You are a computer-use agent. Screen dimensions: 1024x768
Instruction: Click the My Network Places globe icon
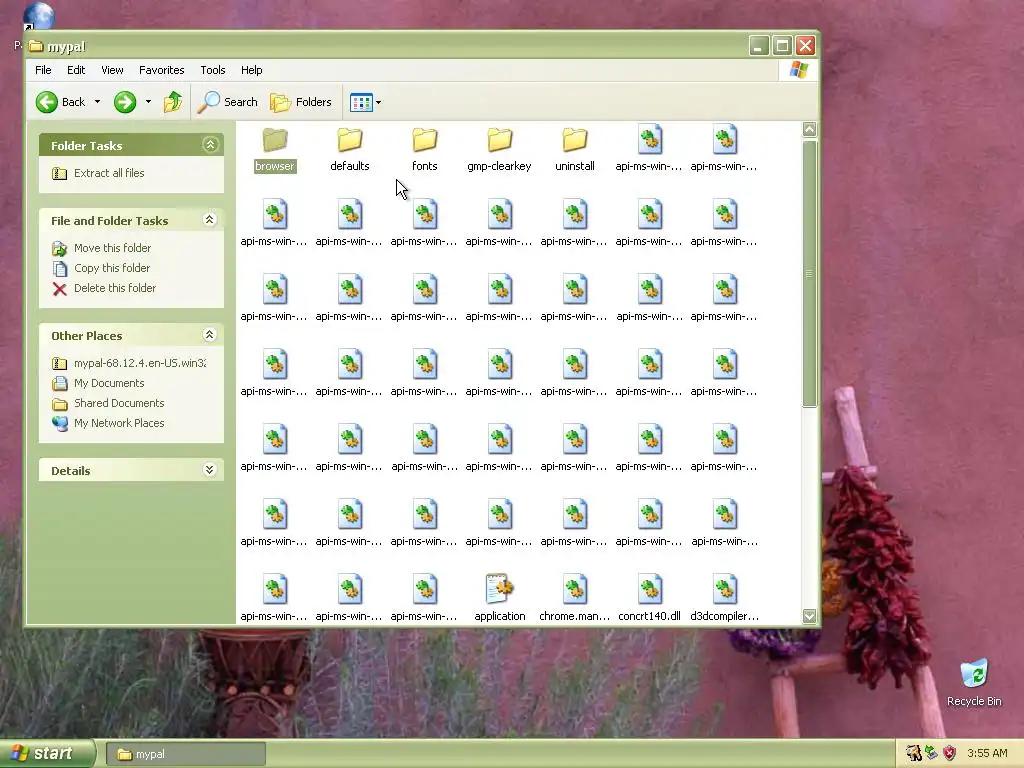59,423
